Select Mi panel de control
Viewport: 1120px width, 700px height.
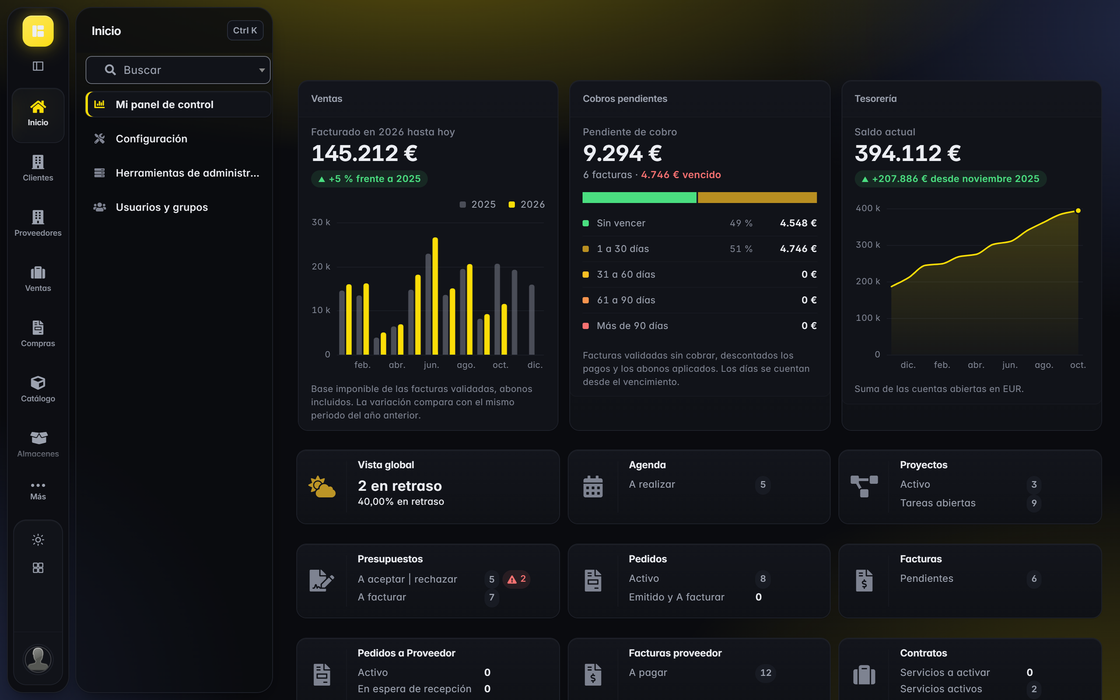point(178,104)
